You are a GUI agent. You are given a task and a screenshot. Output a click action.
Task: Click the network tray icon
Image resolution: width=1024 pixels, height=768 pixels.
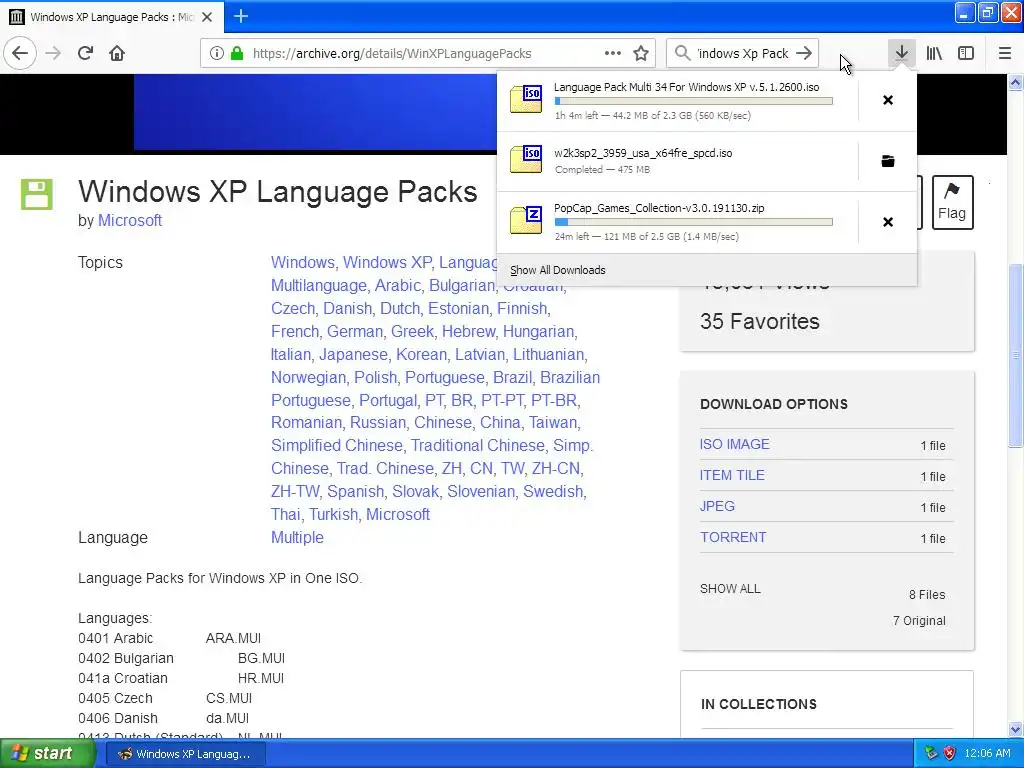(x=931, y=753)
